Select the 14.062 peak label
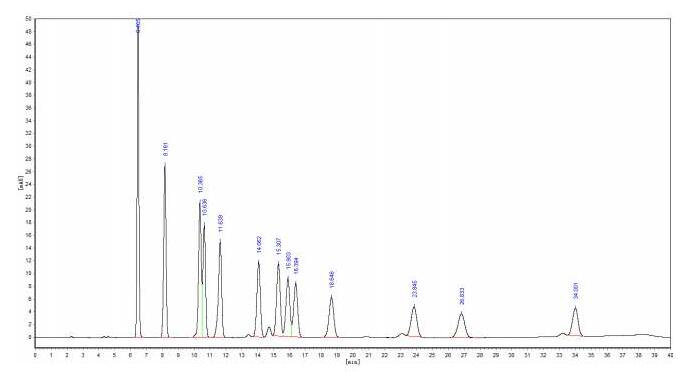Viewport: 698px width, 372px height. tap(260, 244)
